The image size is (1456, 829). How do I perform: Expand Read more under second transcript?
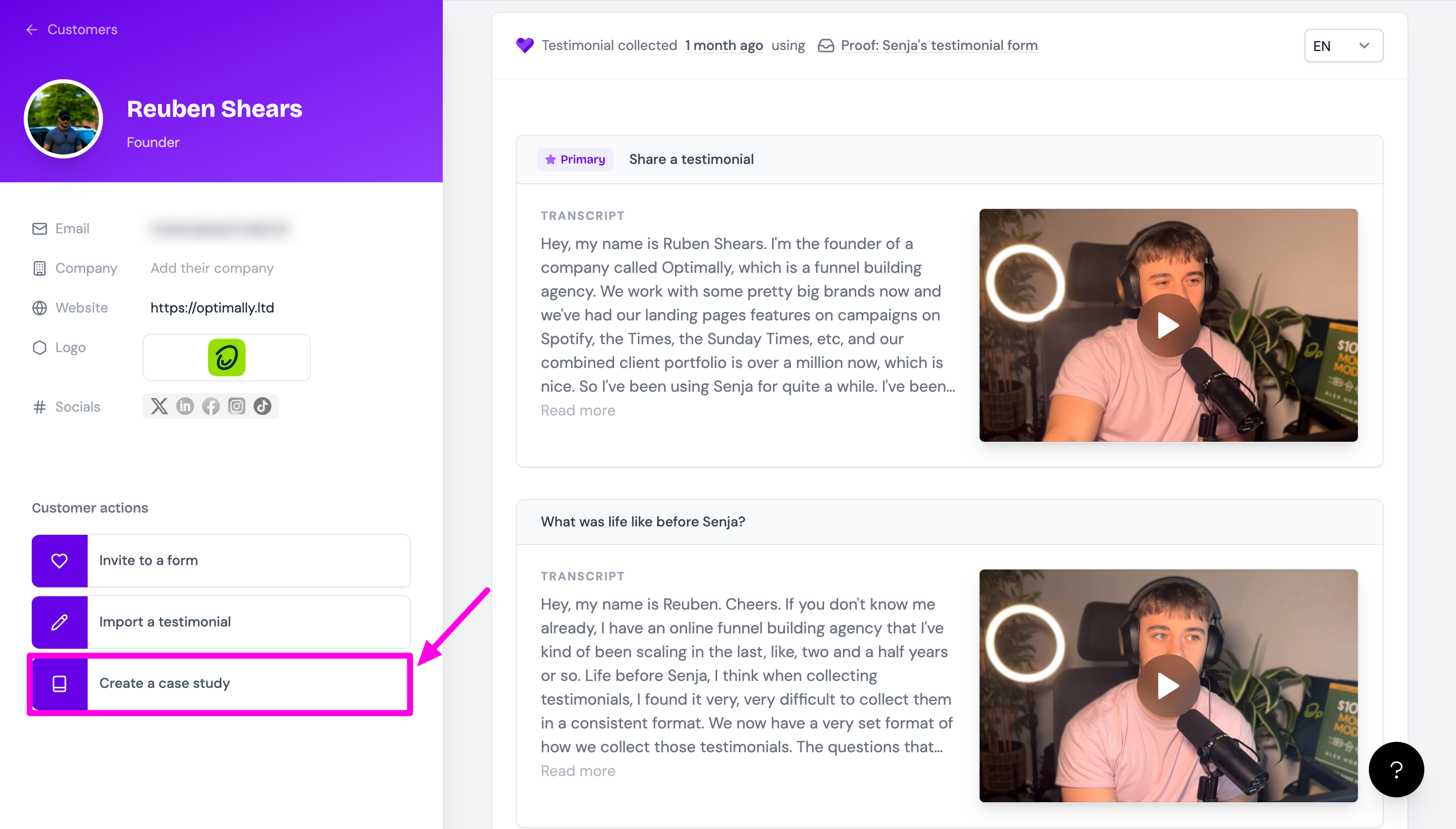click(x=578, y=771)
